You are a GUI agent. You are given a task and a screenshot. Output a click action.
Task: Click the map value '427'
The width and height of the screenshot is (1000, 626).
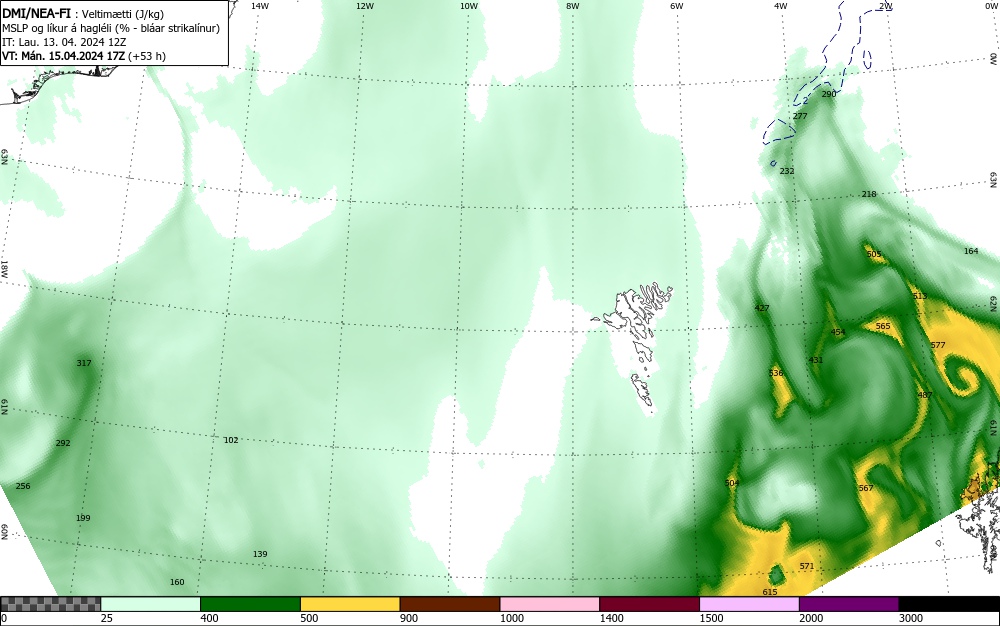click(x=761, y=308)
